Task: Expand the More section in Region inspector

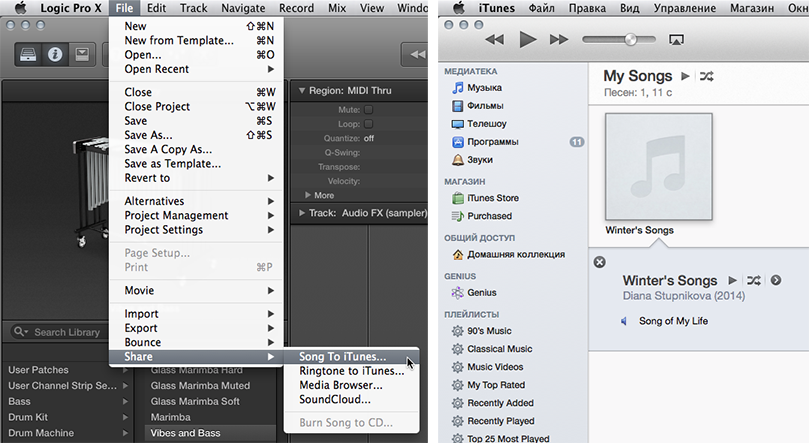Action: (308, 195)
